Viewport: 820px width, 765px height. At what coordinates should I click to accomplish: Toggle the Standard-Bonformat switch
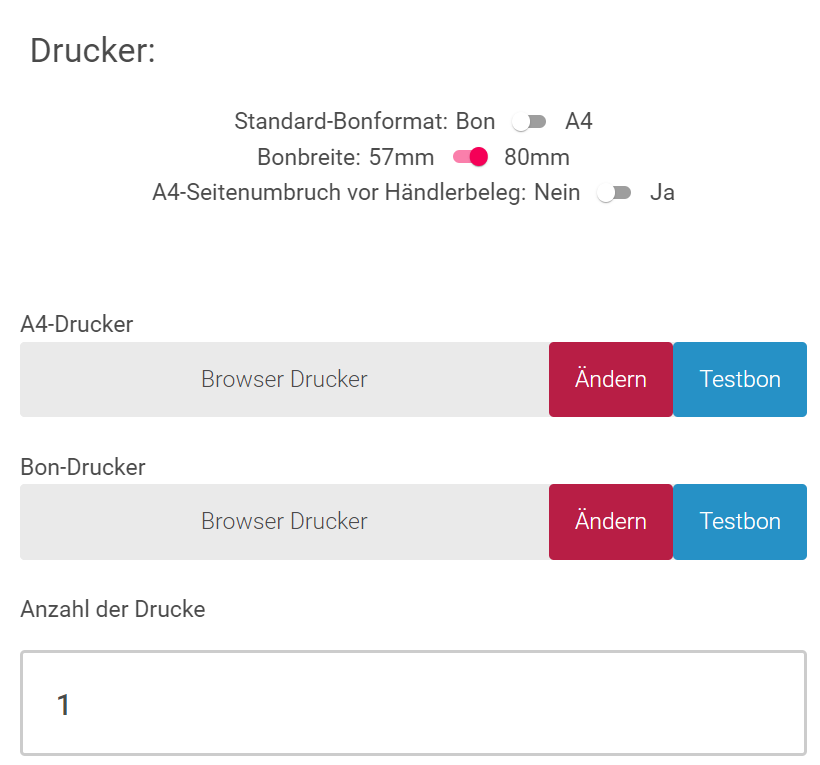(529, 122)
